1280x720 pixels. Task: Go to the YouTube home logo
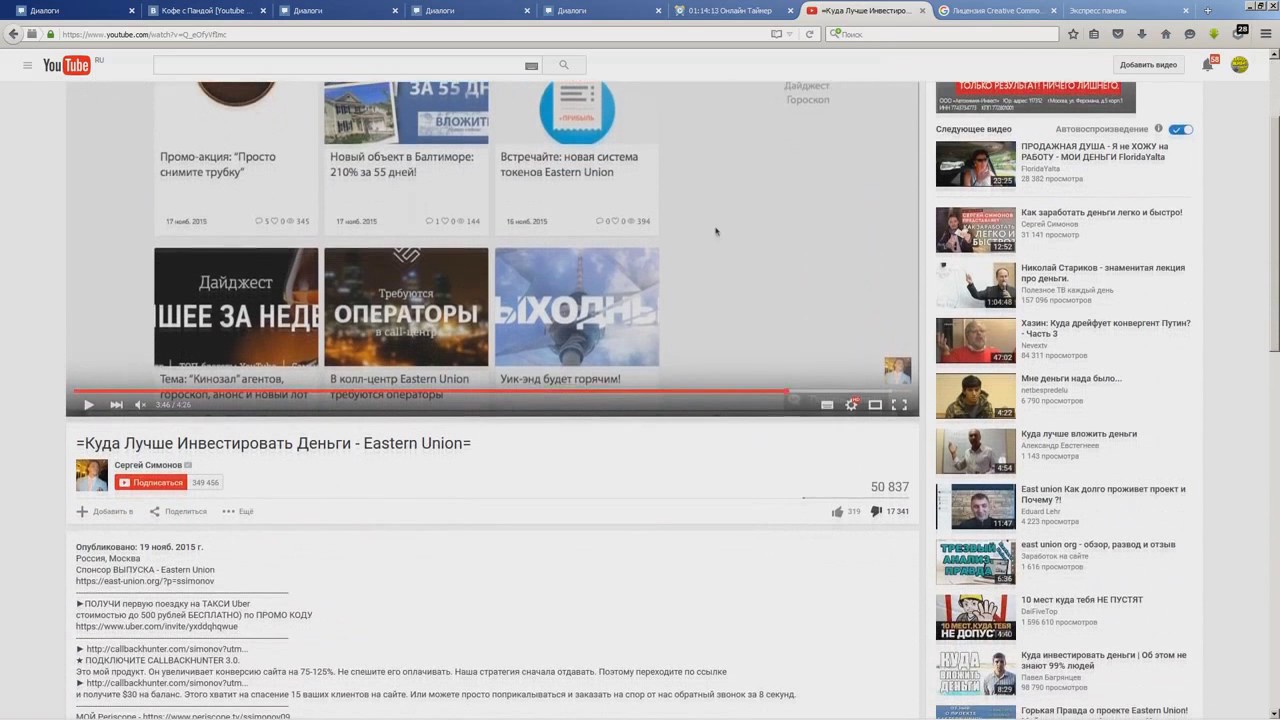pos(69,65)
